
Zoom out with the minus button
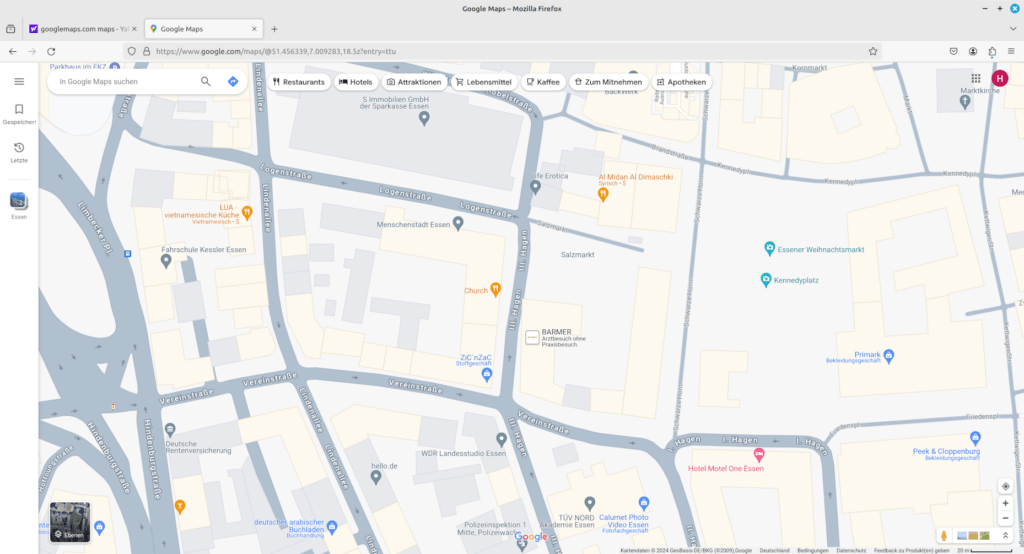pos(1005,518)
